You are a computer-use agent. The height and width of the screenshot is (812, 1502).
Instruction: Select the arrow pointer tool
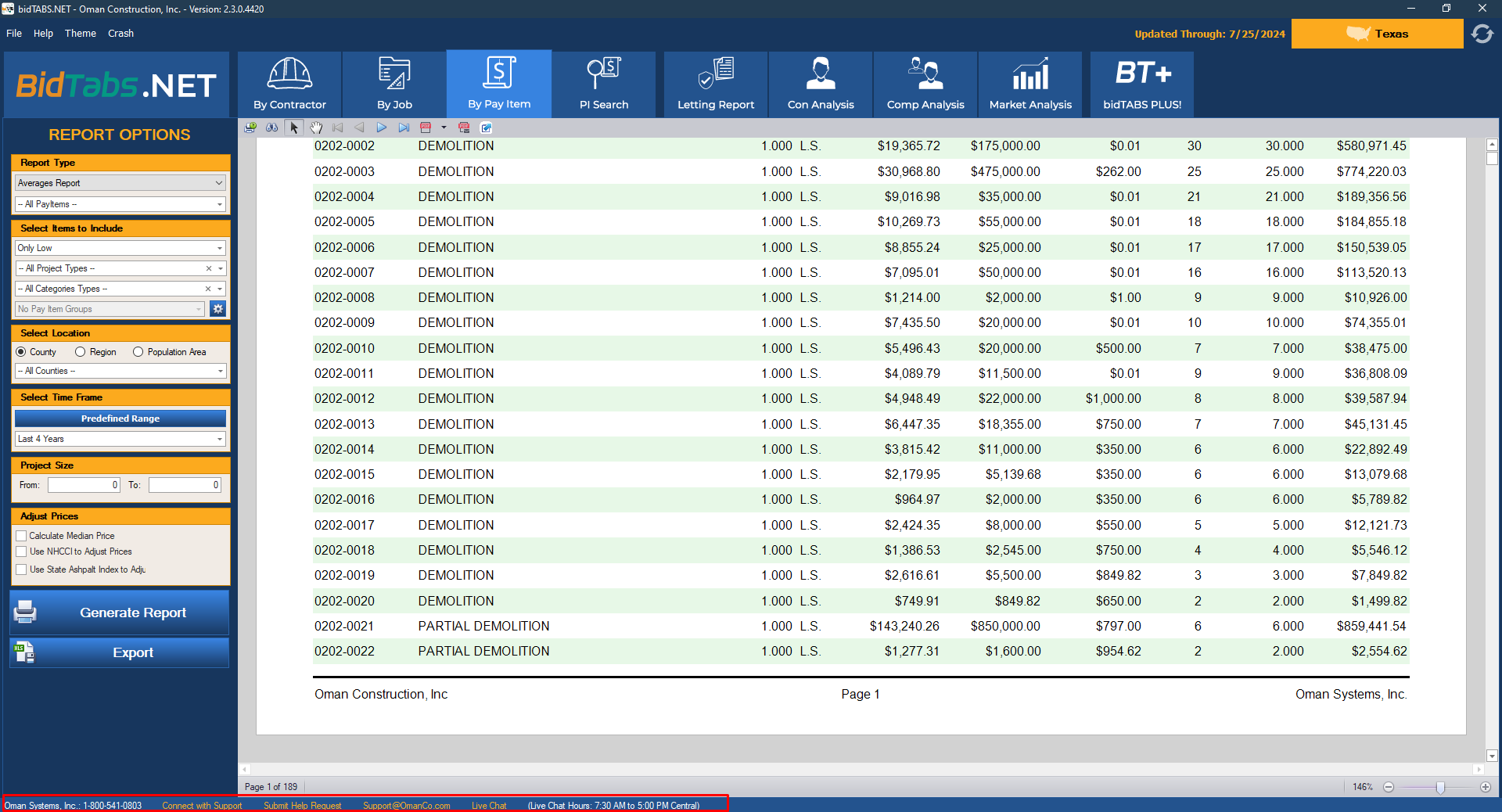(294, 128)
